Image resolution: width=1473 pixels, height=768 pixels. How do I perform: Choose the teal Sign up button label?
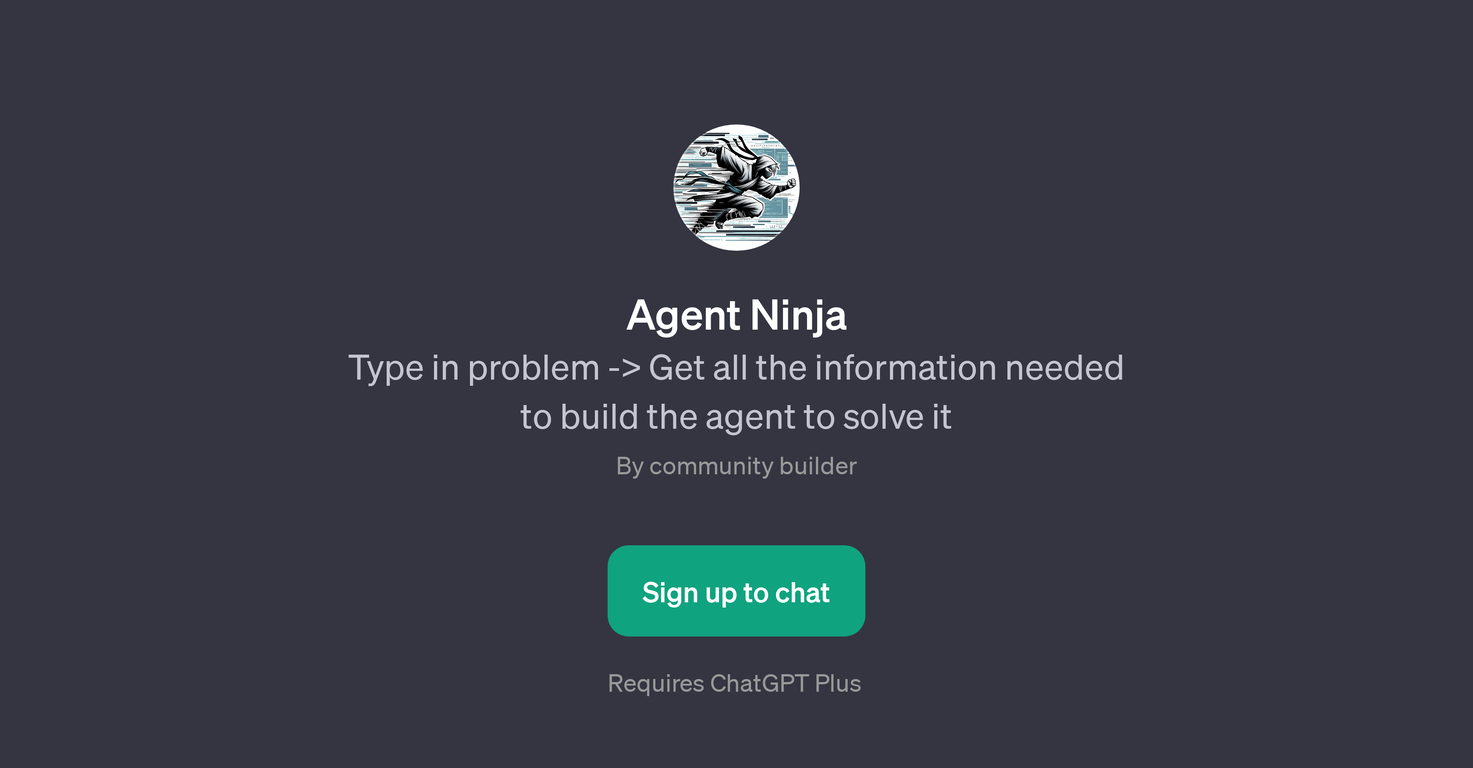tap(736, 593)
